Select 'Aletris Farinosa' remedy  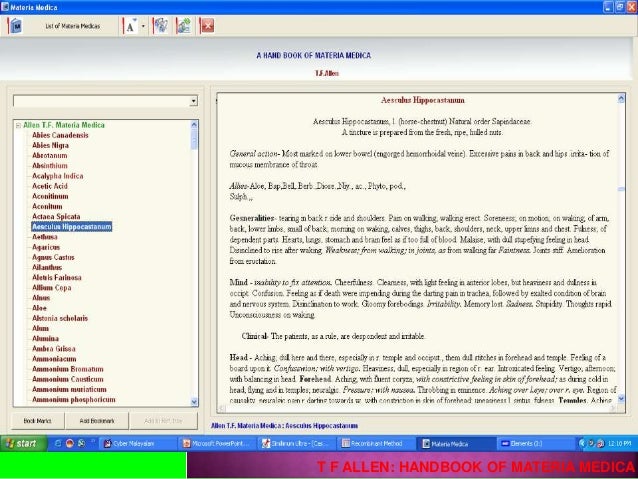click(57, 278)
